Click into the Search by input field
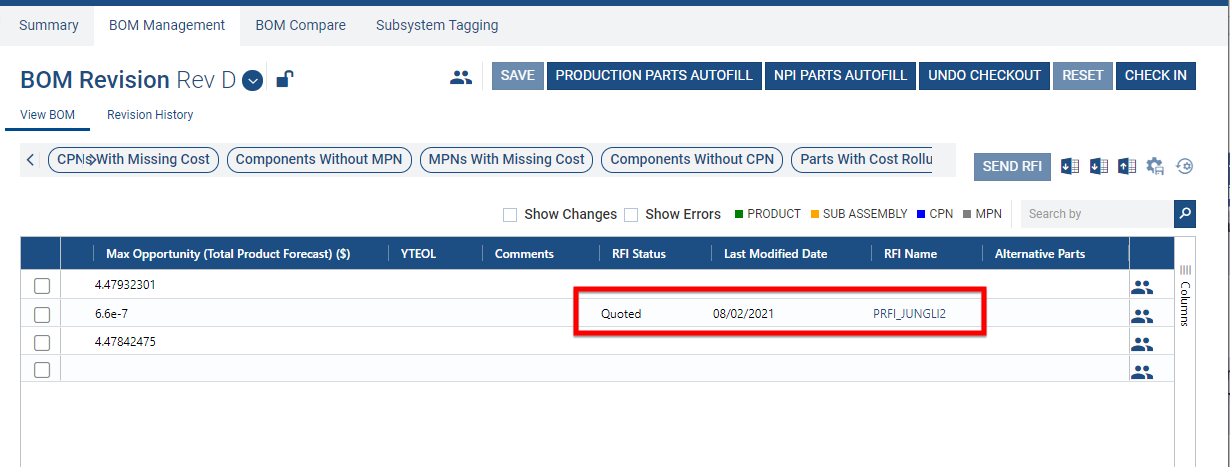 pos(1096,214)
